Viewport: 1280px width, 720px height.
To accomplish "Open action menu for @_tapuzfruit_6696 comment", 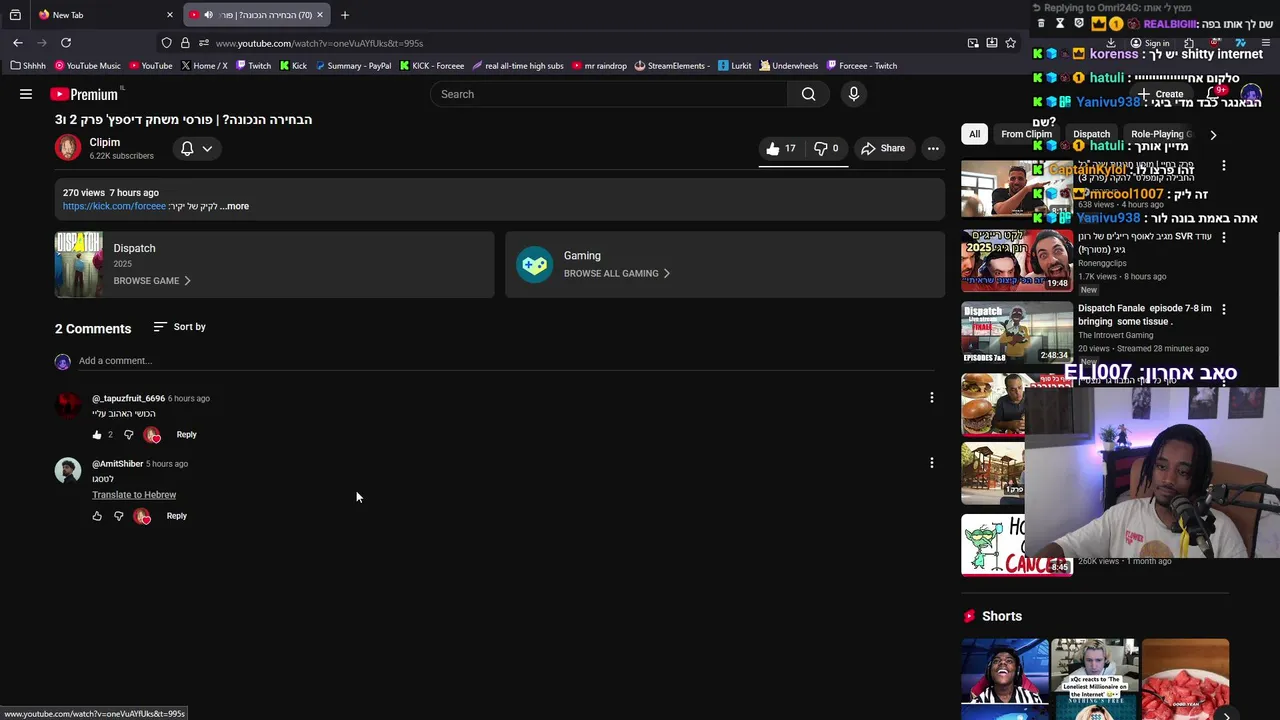I will coord(932,398).
